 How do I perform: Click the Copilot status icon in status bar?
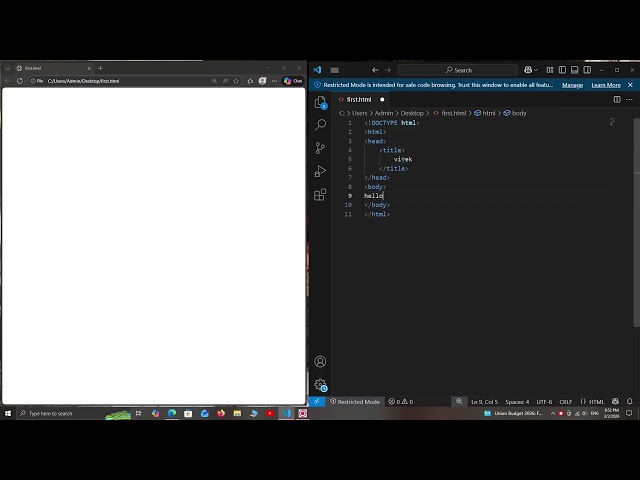[615, 402]
